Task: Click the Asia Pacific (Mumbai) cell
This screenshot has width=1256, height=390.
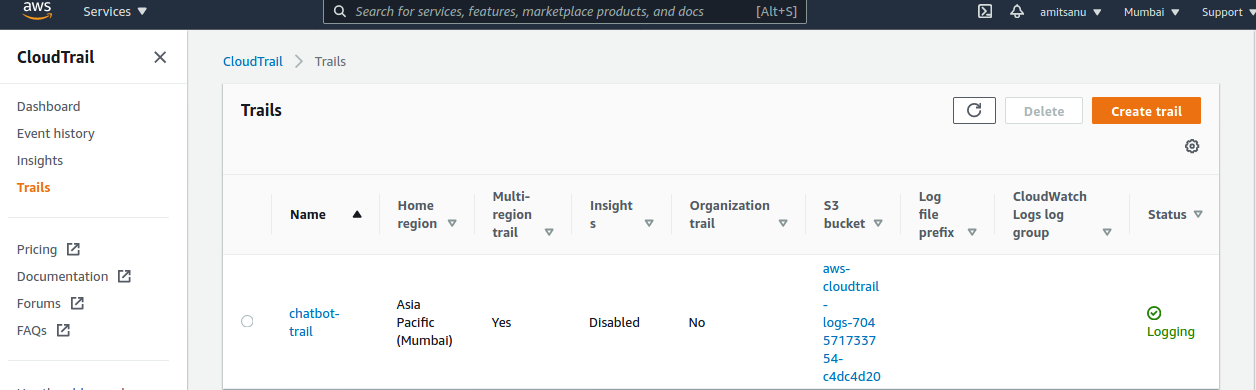Action: tap(425, 322)
